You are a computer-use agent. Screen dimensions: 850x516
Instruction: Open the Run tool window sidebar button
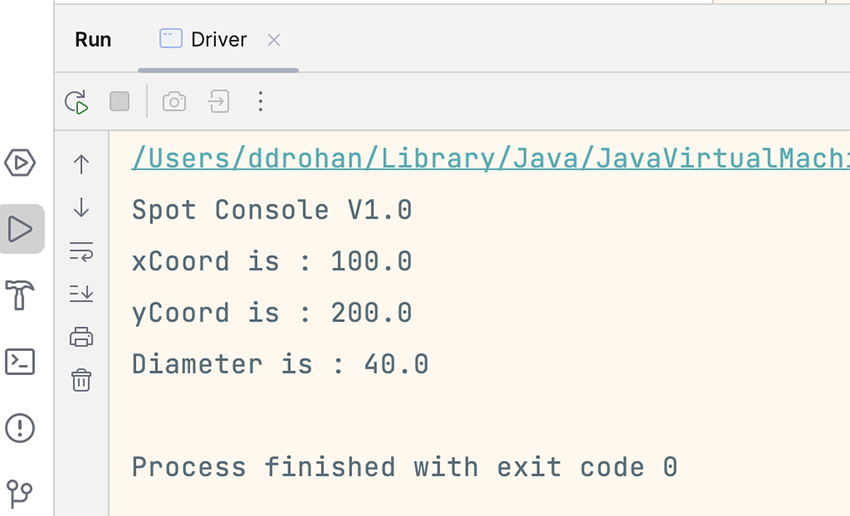click(20, 229)
